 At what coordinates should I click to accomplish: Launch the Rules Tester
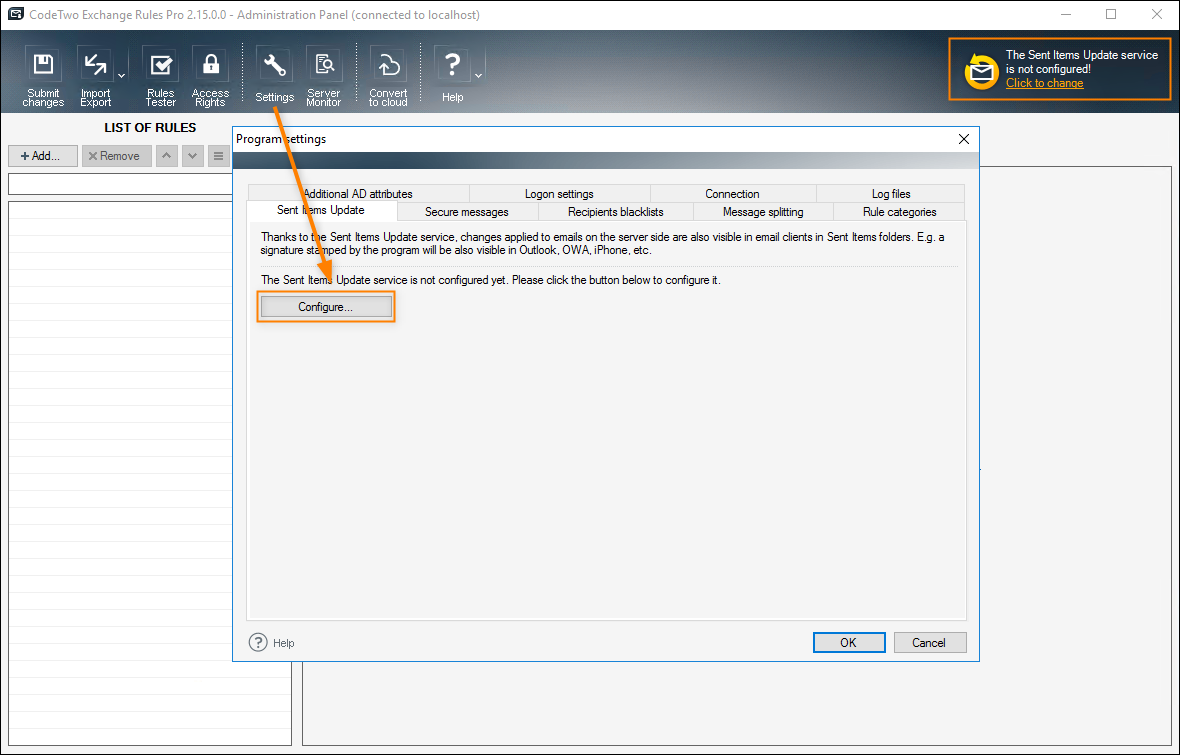click(x=160, y=77)
